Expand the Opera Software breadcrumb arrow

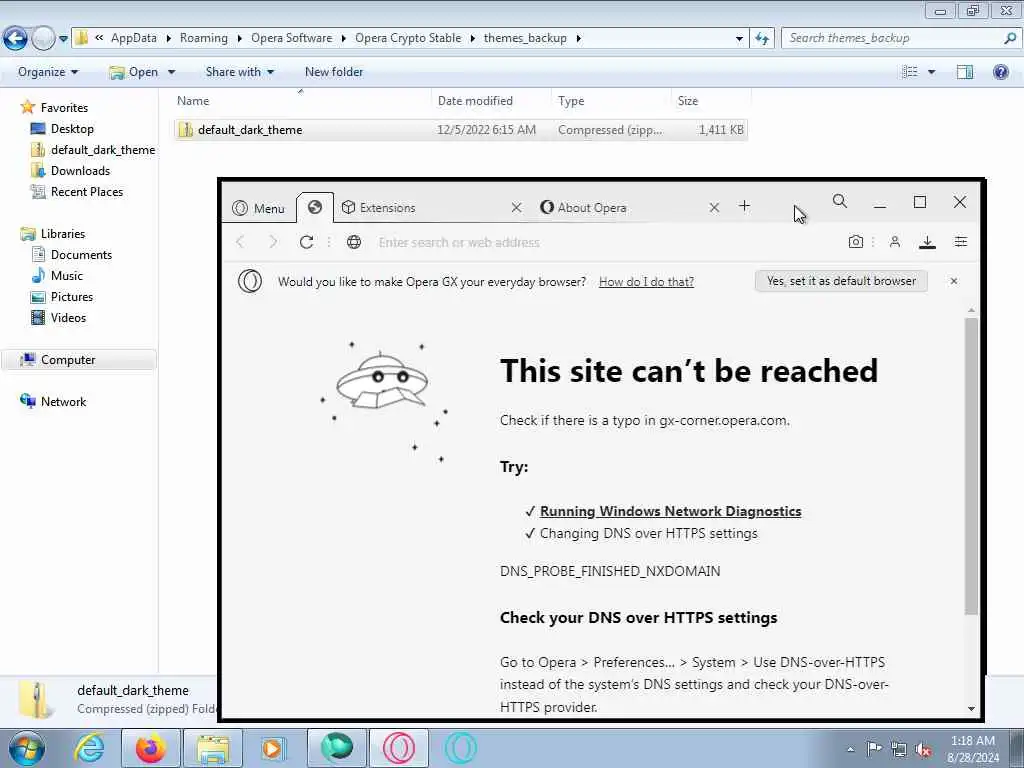click(x=344, y=38)
